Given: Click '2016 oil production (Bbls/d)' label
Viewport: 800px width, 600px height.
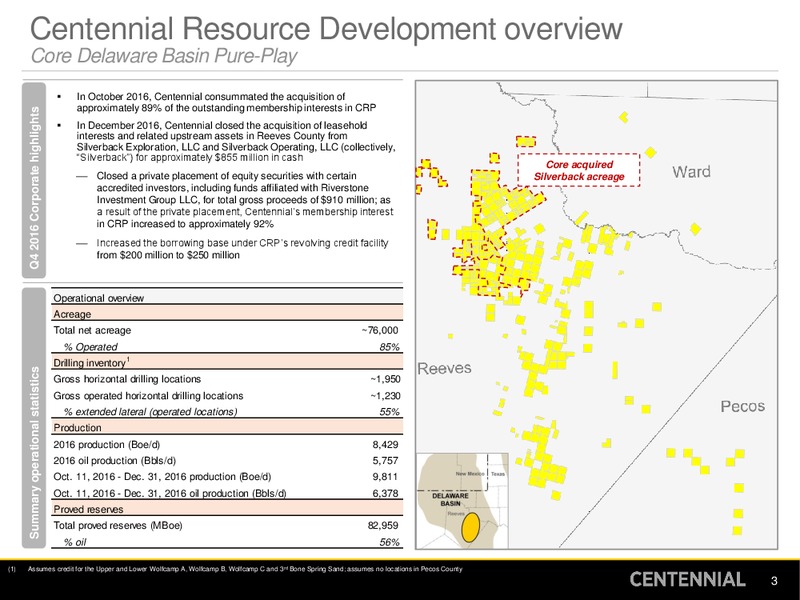Looking at the screenshot, I should [114, 461].
